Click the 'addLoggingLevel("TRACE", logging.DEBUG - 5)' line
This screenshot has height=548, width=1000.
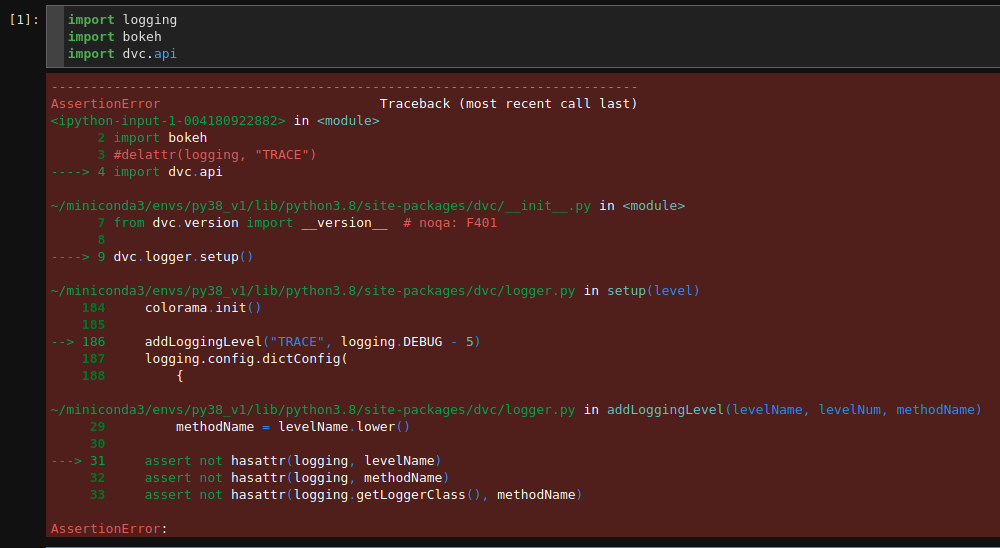tap(312, 341)
